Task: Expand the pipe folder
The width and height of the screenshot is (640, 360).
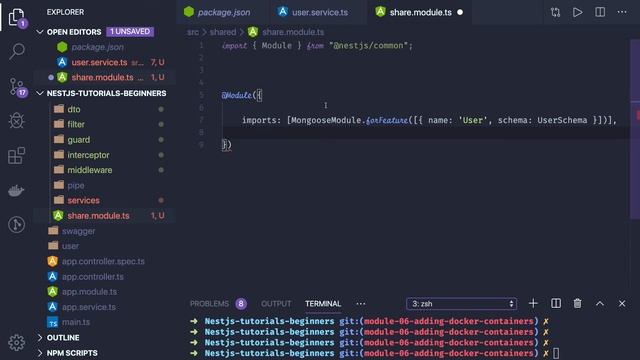Action: pyautogui.click(x=76, y=185)
